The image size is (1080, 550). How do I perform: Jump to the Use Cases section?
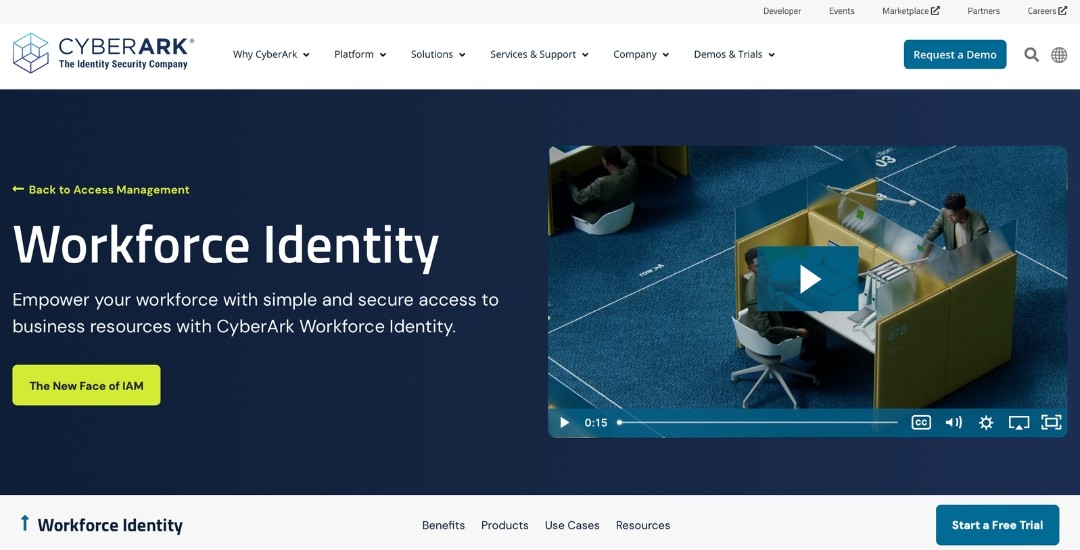point(572,525)
